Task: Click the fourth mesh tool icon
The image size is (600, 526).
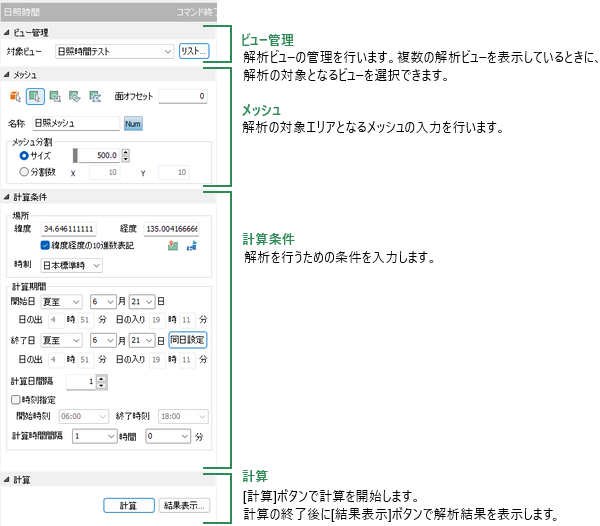Action: 75,96
